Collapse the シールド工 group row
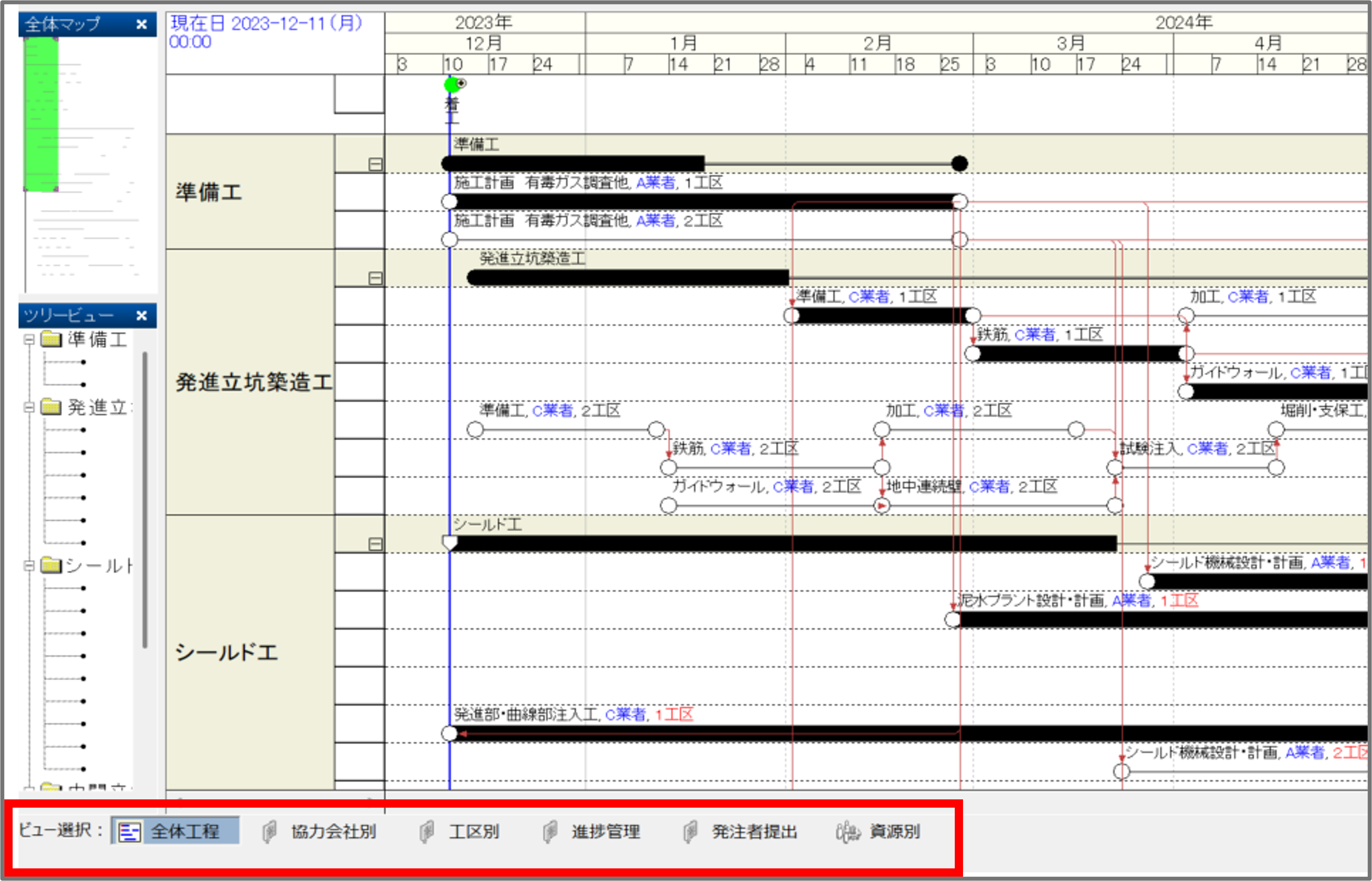Screen dimensions: 1372x881 [x=375, y=544]
